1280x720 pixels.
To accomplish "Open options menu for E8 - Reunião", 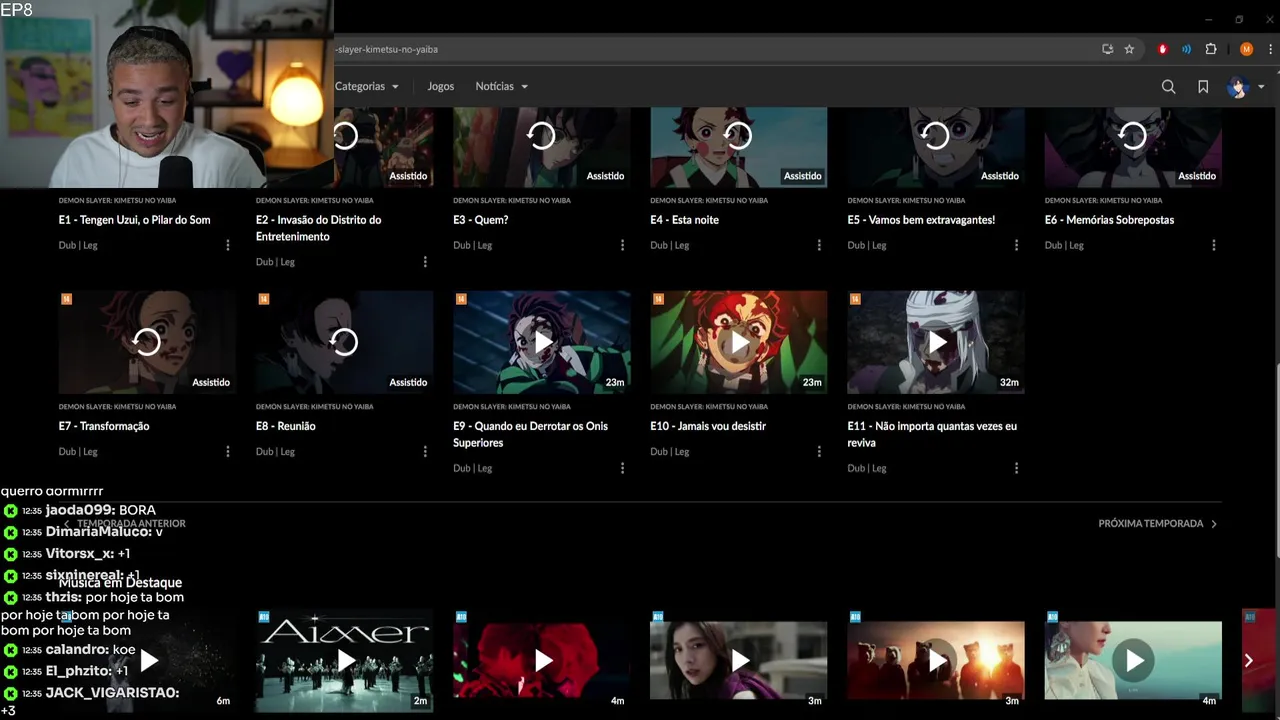I will [x=425, y=451].
